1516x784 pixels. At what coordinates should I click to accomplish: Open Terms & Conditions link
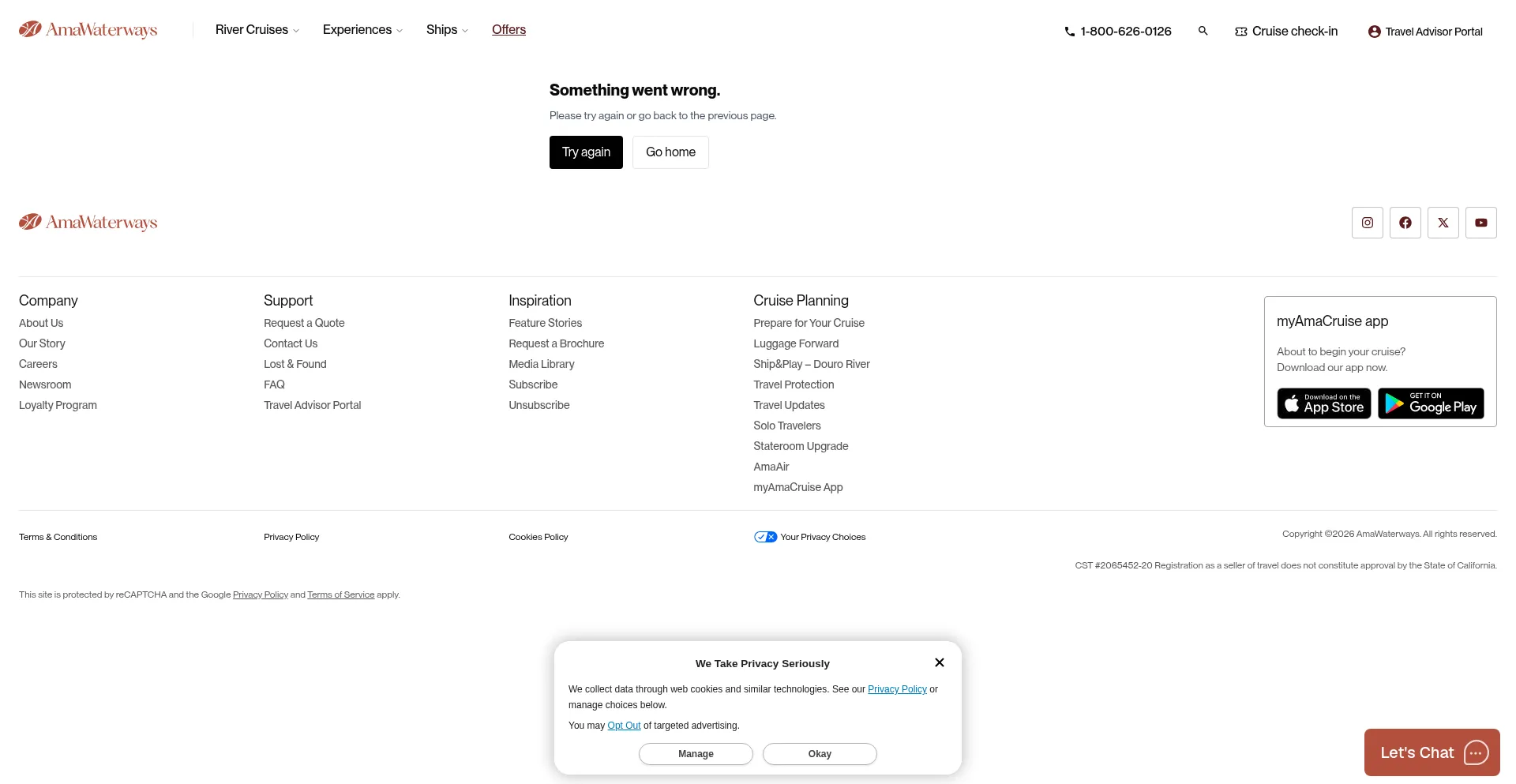58,537
